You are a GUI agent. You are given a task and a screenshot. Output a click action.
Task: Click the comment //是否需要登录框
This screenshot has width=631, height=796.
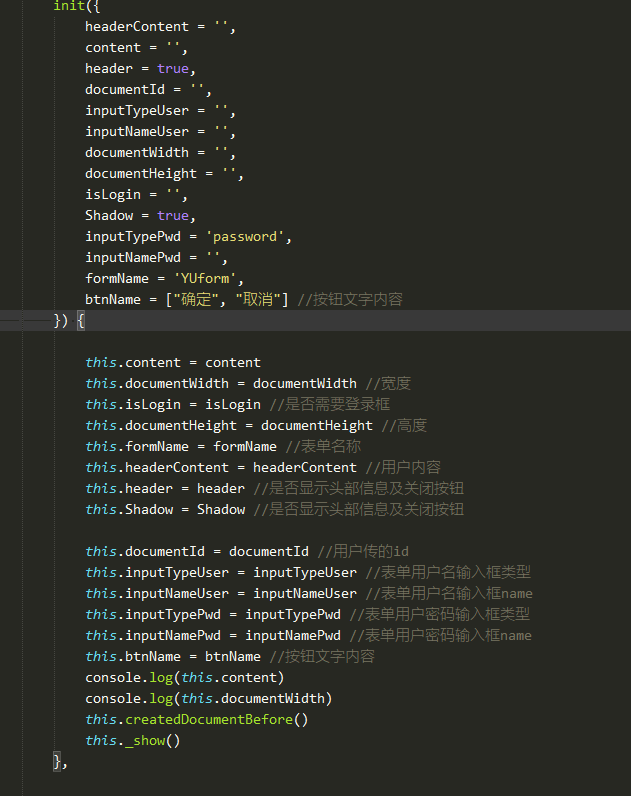tap(330, 405)
